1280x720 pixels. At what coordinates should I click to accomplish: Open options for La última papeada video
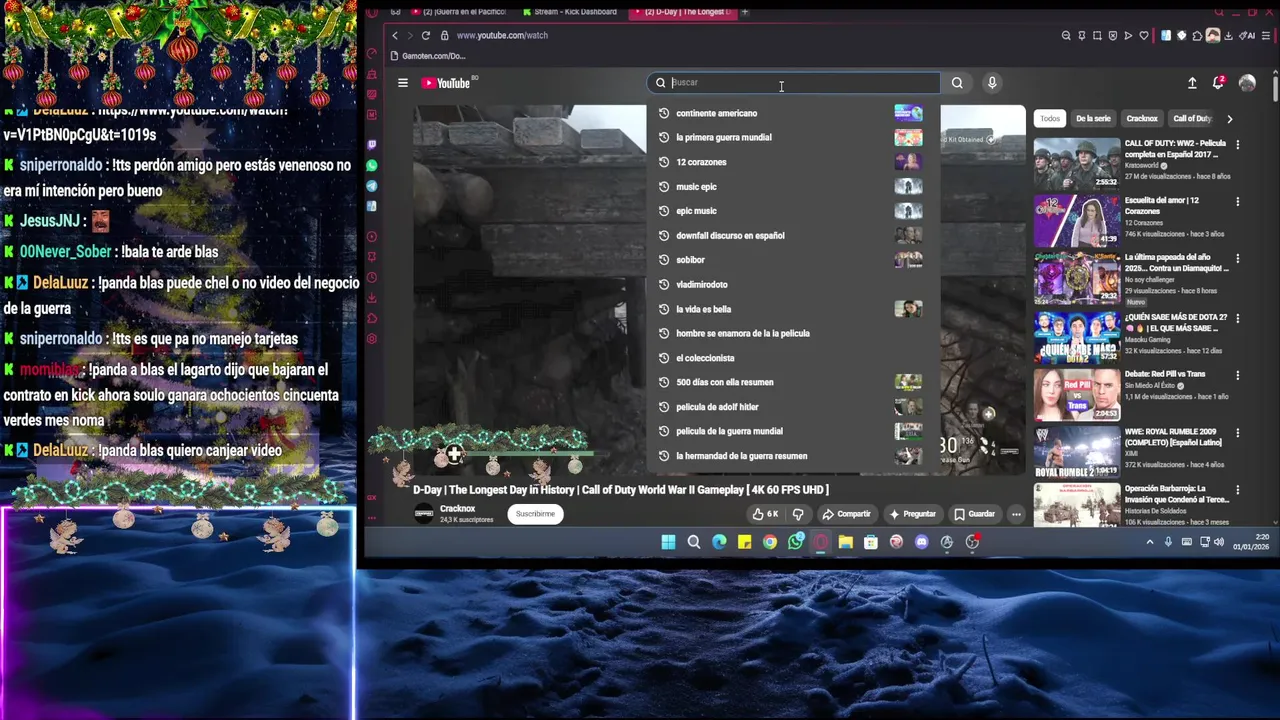point(1238,258)
